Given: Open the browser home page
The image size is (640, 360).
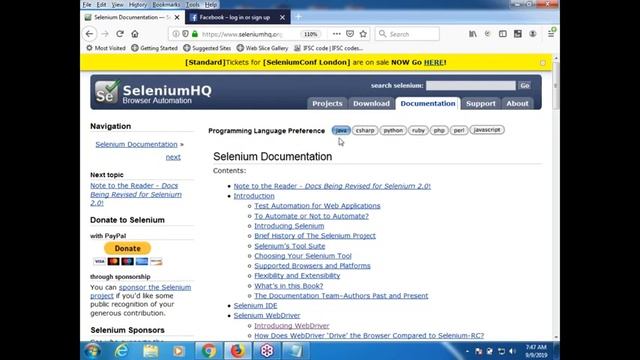Looking at the screenshot, I should [135, 34].
